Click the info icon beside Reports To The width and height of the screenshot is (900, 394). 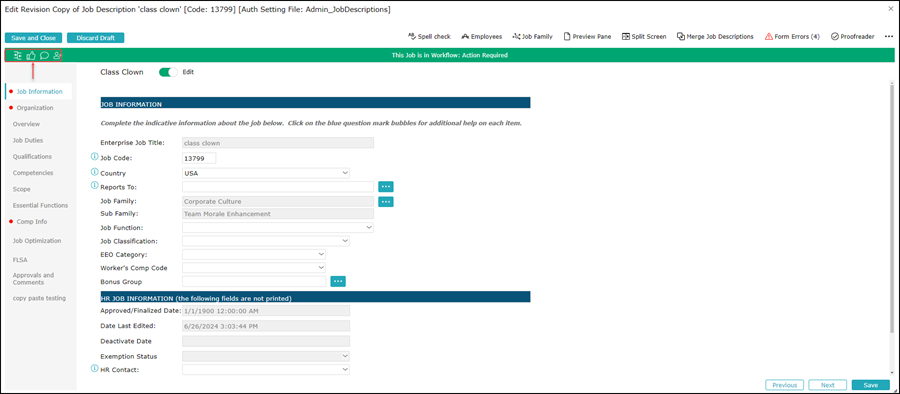coord(95,185)
